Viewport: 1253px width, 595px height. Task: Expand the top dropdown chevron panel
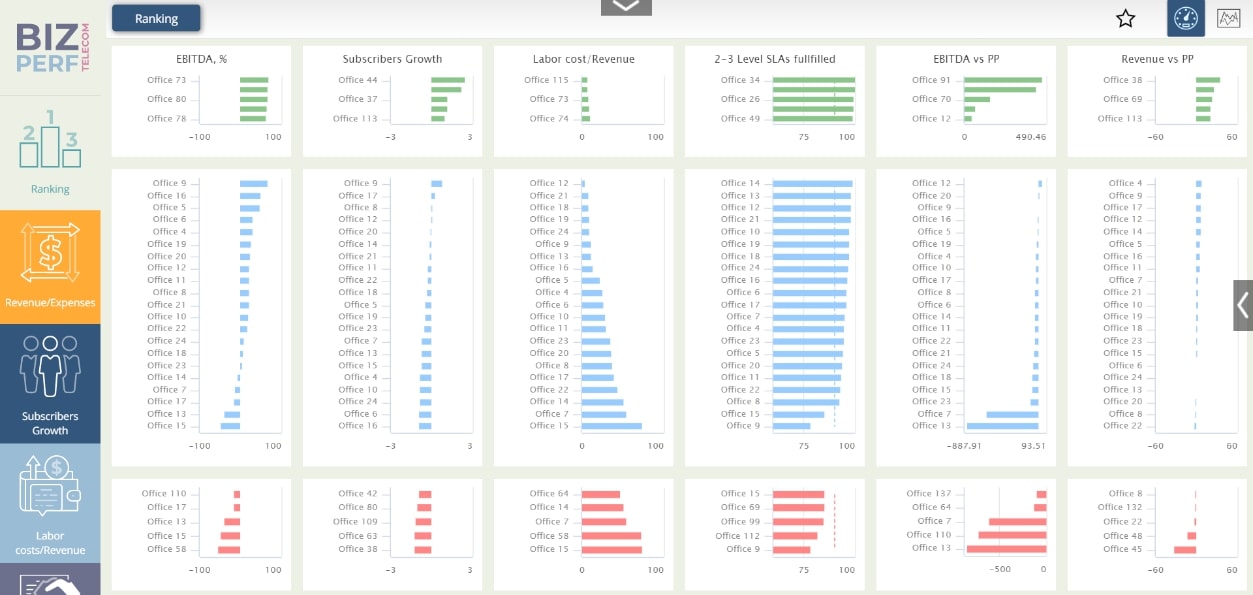pyautogui.click(x=626, y=7)
